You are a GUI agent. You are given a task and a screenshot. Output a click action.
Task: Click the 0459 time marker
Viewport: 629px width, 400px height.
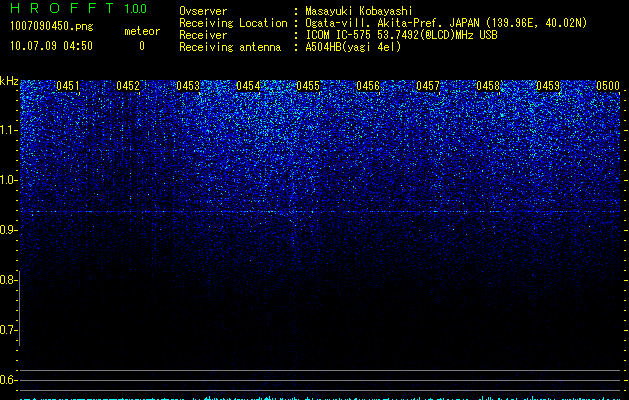(x=548, y=85)
